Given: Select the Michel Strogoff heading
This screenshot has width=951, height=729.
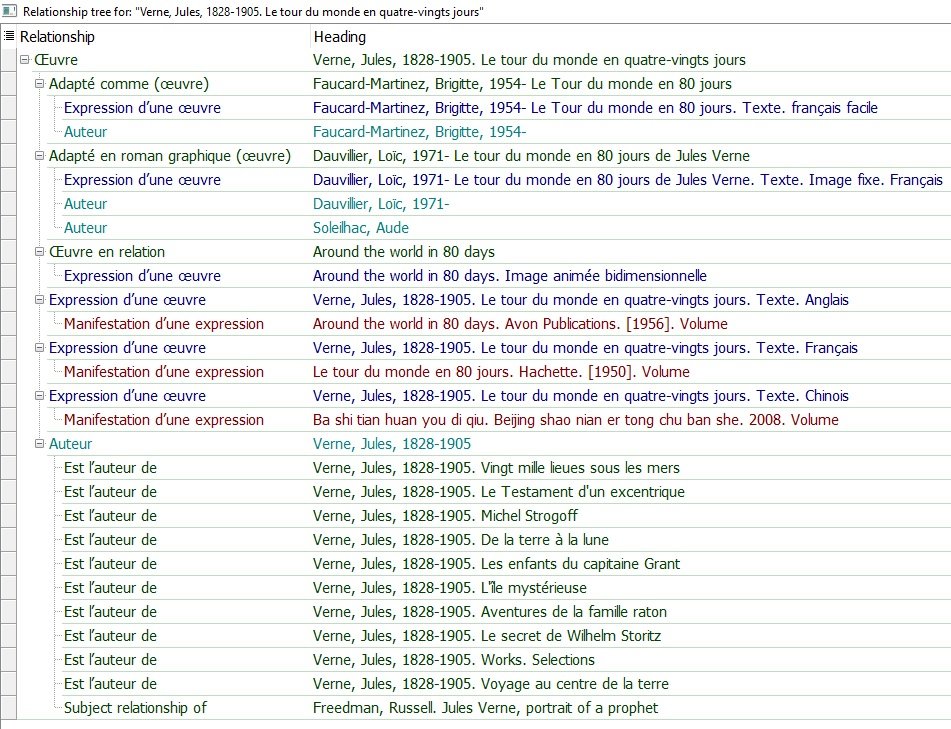Looking at the screenshot, I should pos(445,516).
